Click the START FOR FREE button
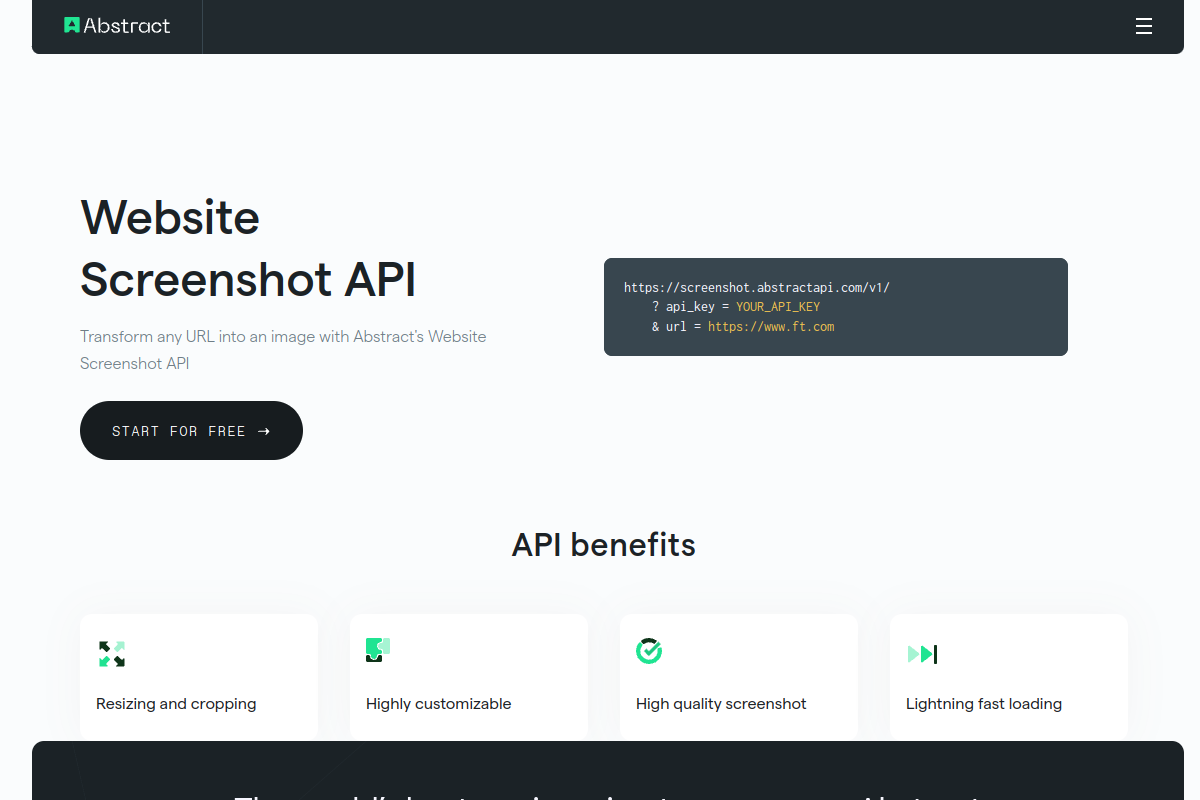1200x800 pixels. click(x=191, y=431)
